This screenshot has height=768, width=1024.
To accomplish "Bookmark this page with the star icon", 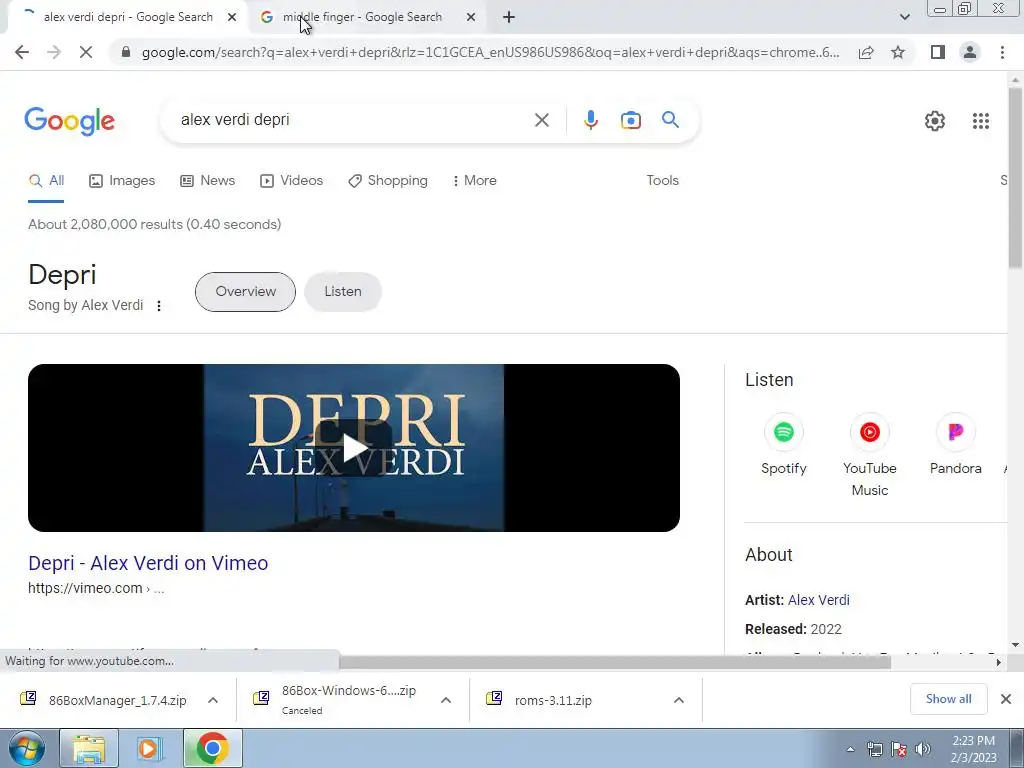I will tap(898, 52).
